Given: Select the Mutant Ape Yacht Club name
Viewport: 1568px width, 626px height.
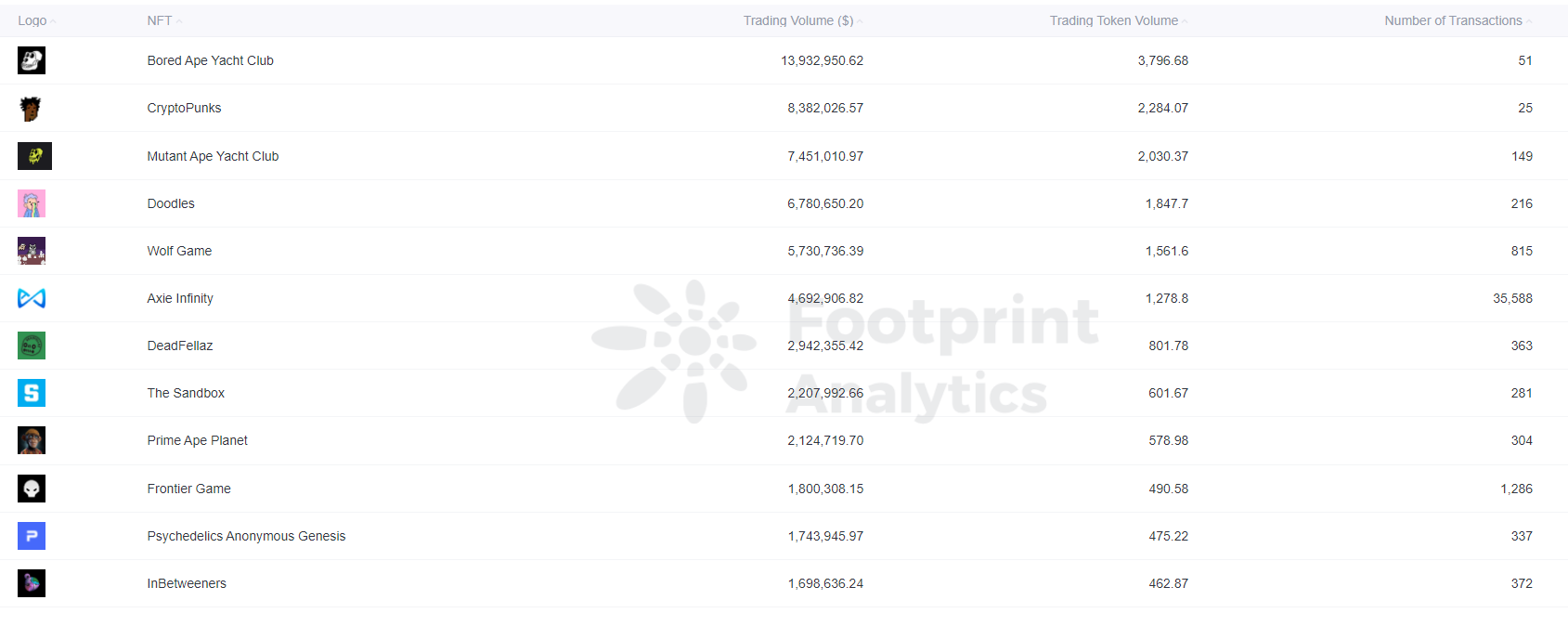Looking at the screenshot, I should [x=213, y=156].
